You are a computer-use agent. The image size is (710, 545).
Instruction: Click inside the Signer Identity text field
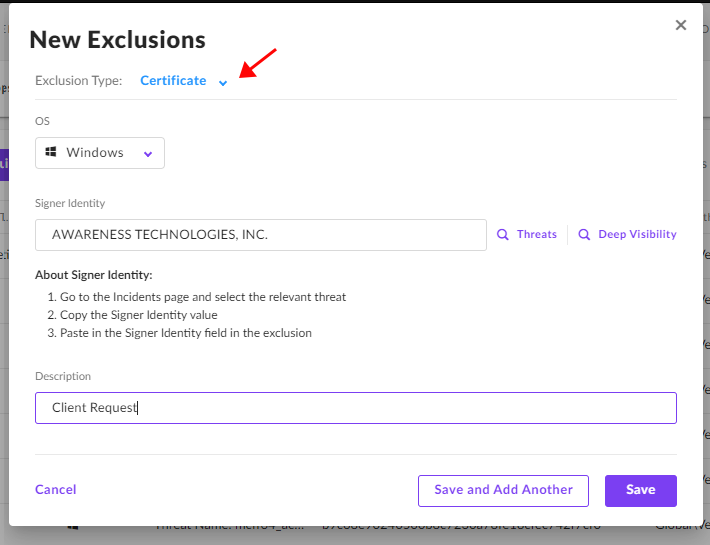tap(261, 235)
